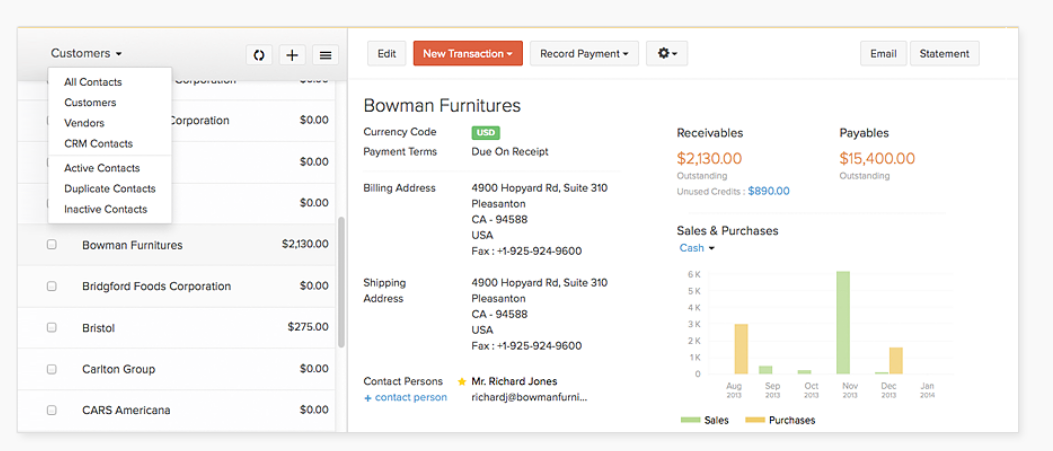This screenshot has height=451, width=1053.
Task: Click the contact list vertical scrollbar
Action: click(x=341, y=280)
